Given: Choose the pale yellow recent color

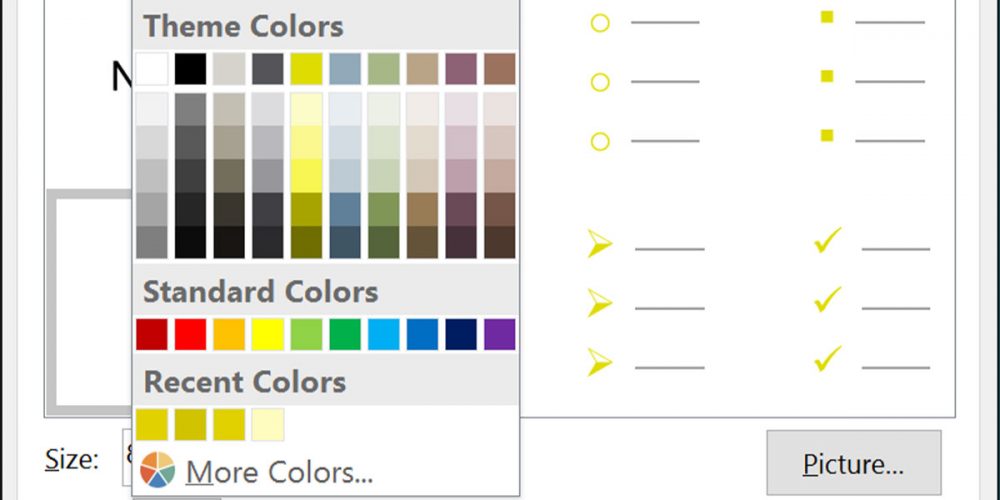Looking at the screenshot, I should (268, 424).
